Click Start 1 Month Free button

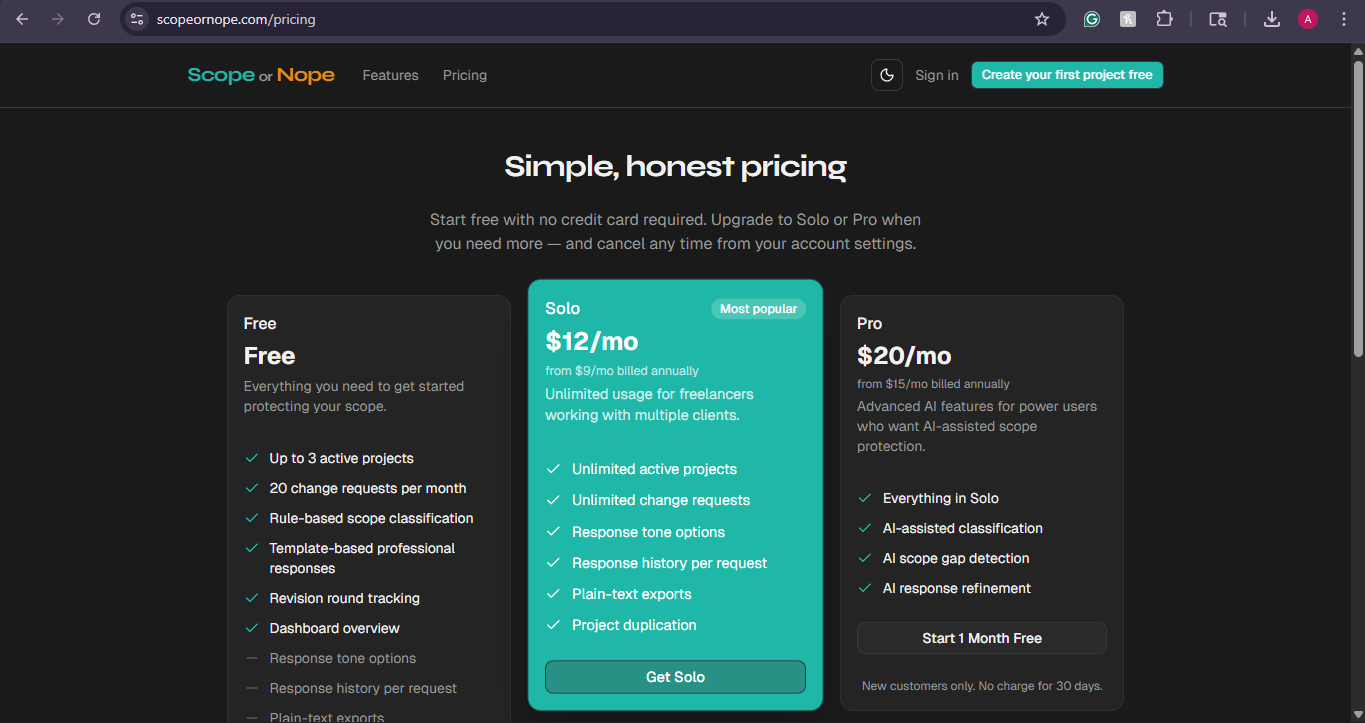(982, 638)
